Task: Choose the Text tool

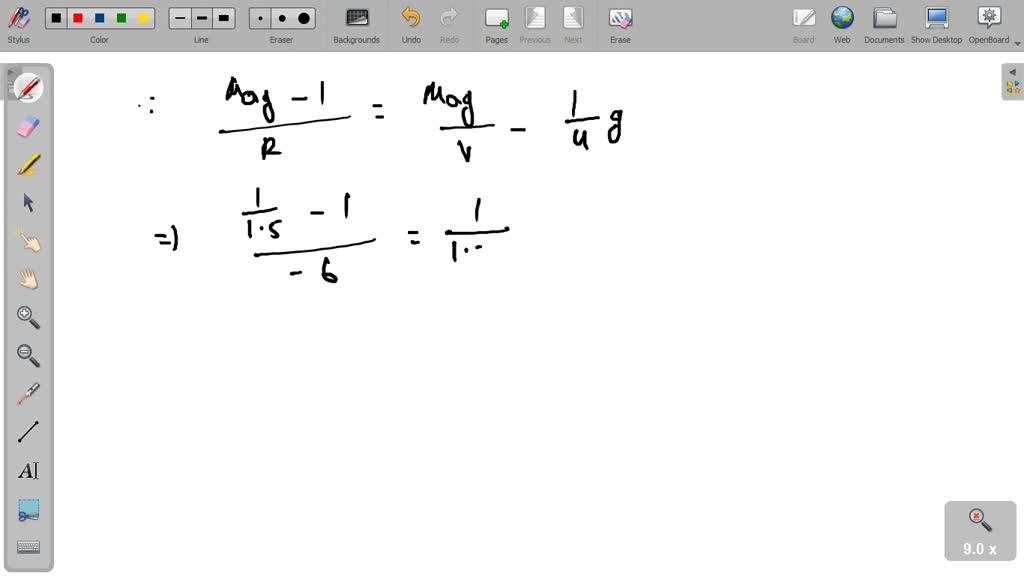Action: click(28, 470)
